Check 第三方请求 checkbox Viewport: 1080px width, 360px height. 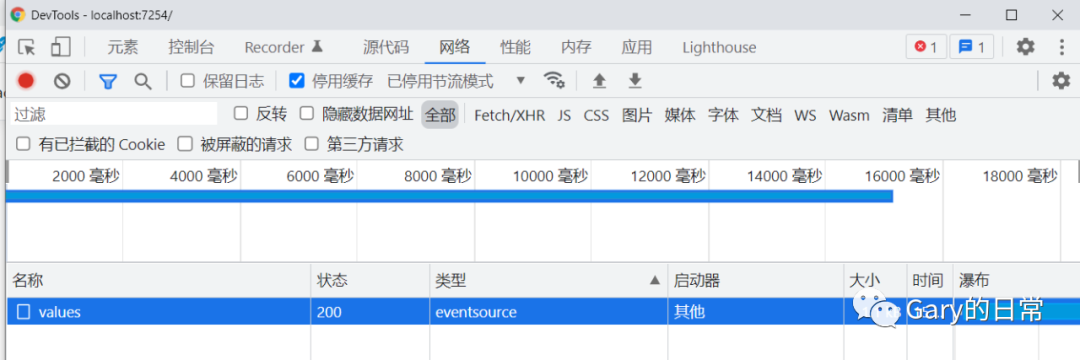(x=312, y=144)
